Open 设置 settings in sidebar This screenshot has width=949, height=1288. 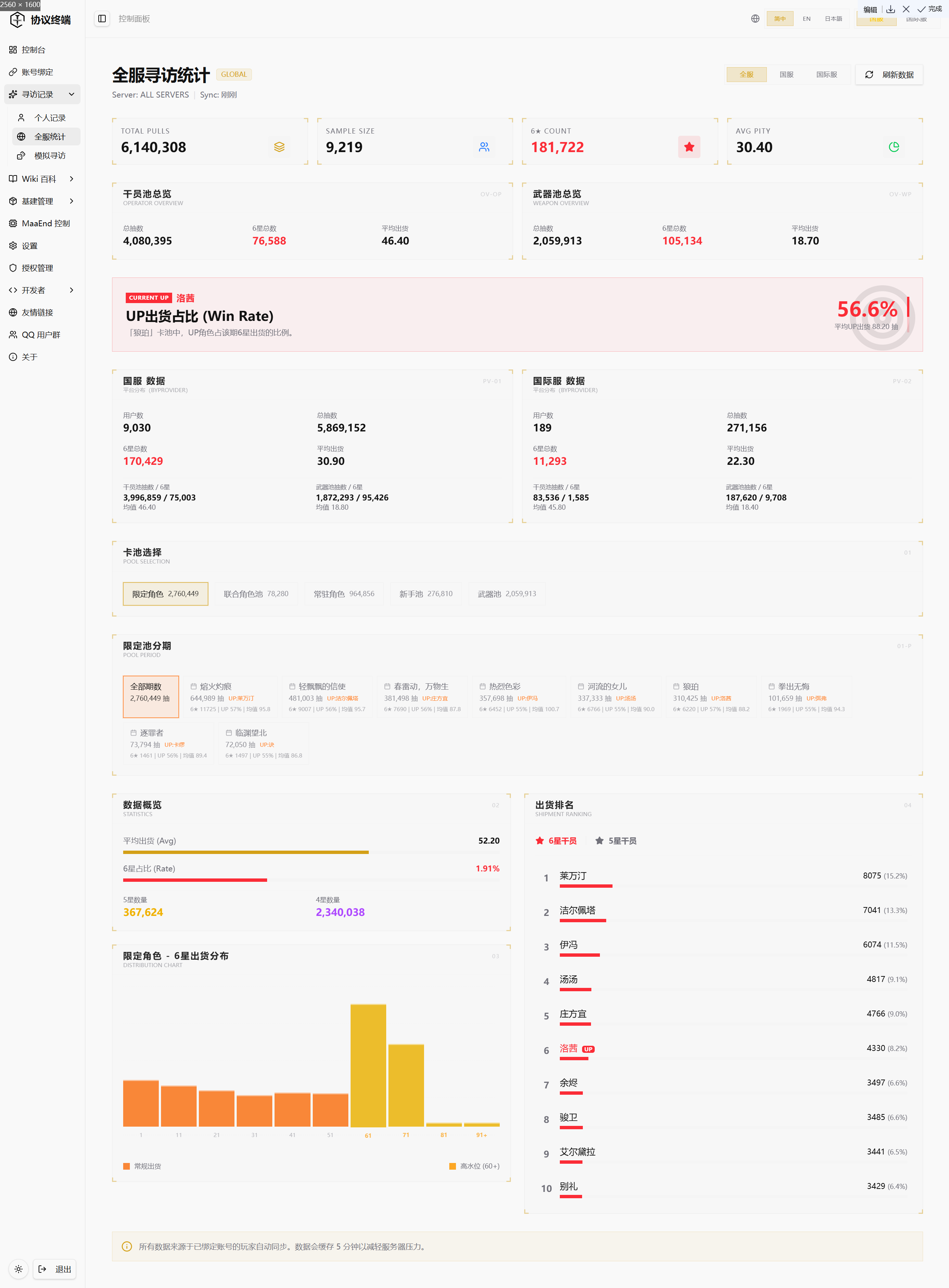tap(42, 246)
